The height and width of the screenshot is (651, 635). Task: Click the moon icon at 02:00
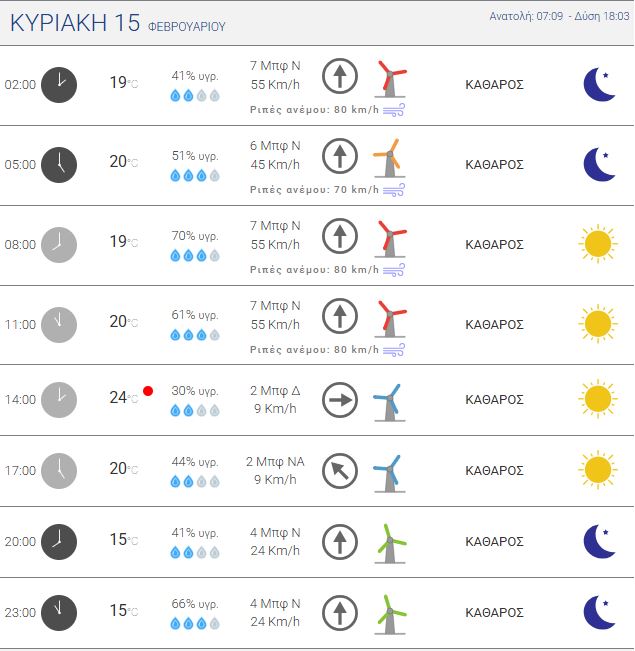pos(599,84)
